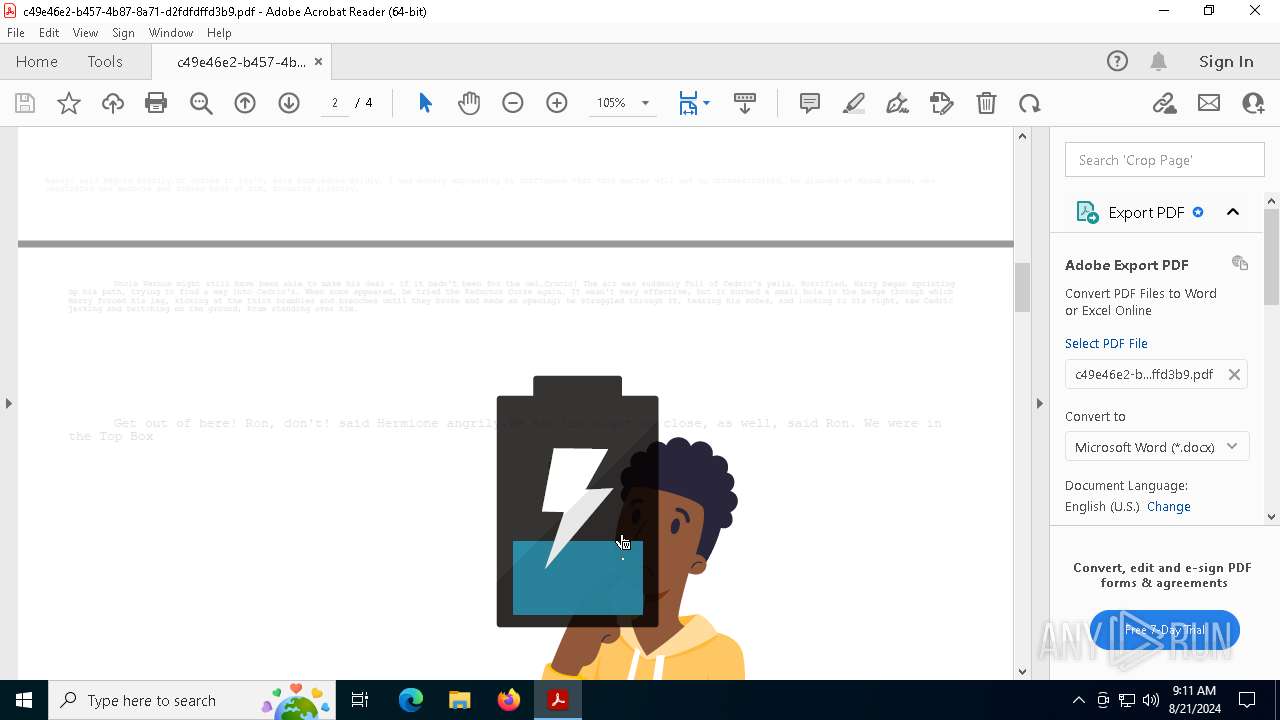Viewport: 1280px width, 720px height.
Task: Open the Window menu
Action: [x=171, y=32]
